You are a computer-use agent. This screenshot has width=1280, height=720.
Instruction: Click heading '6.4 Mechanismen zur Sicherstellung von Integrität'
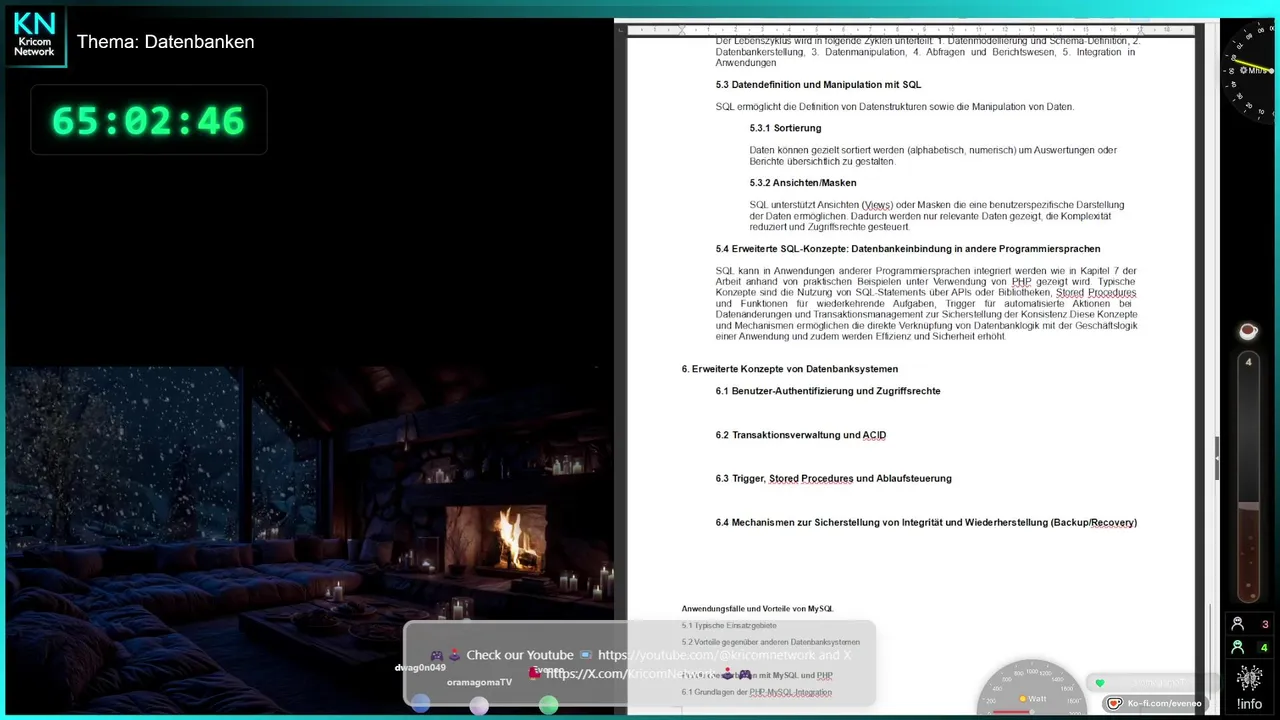tap(926, 522)
